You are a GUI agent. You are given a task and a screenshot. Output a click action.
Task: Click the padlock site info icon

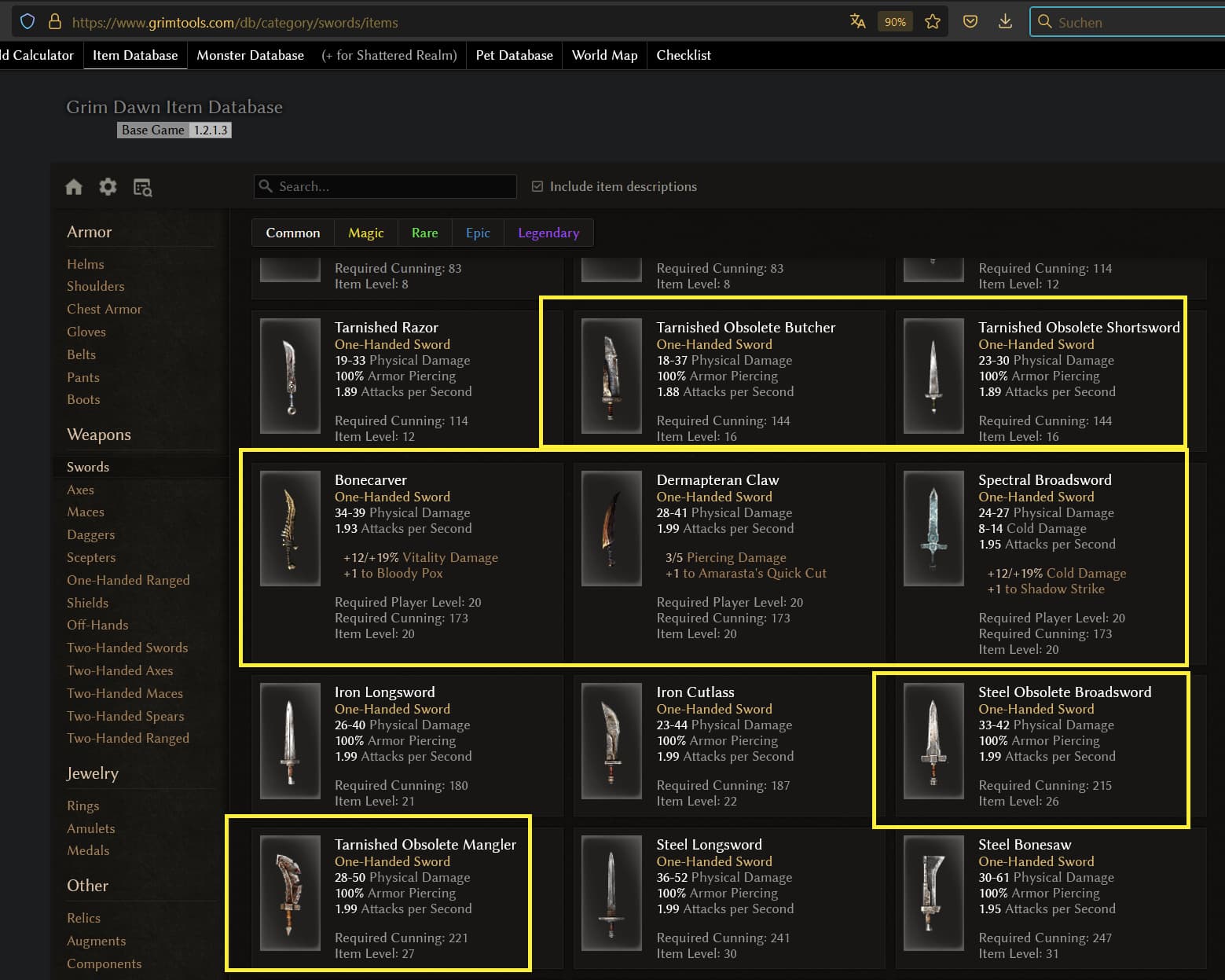(x=55, y=21)
